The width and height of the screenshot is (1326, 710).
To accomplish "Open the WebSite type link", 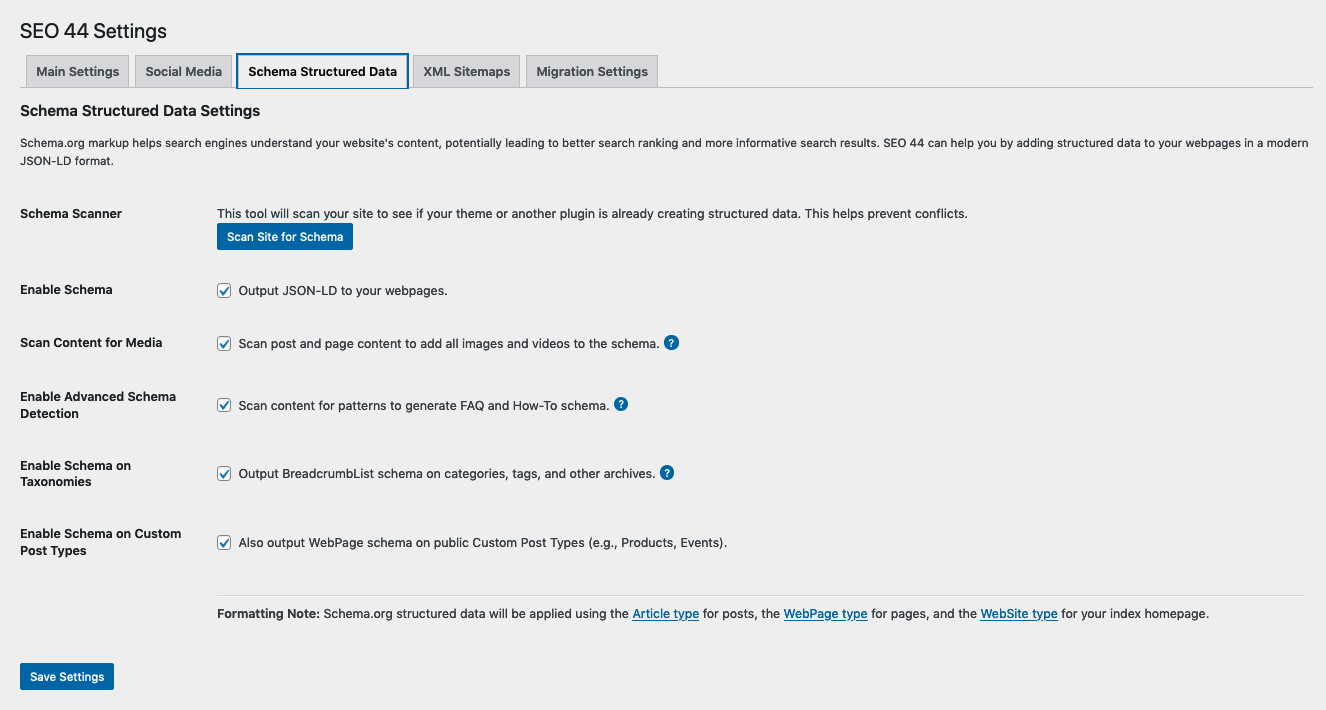I will pyautogui.click(x=1018, y=613).
